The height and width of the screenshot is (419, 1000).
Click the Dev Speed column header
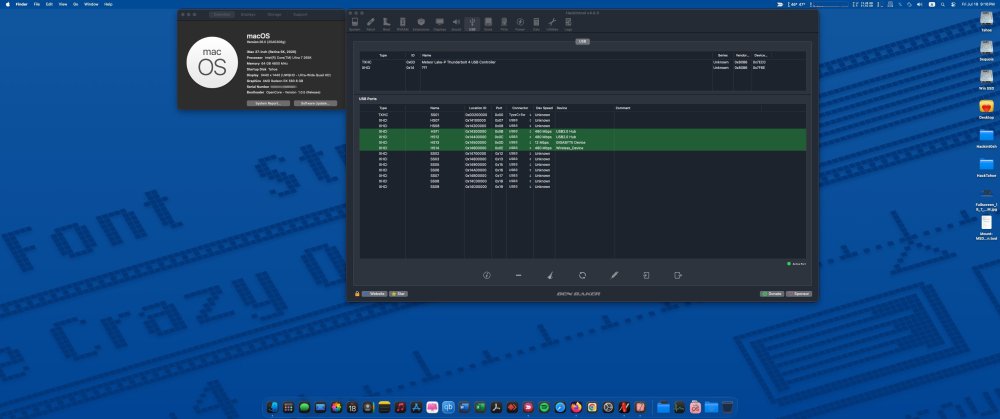tap(544, 108)
